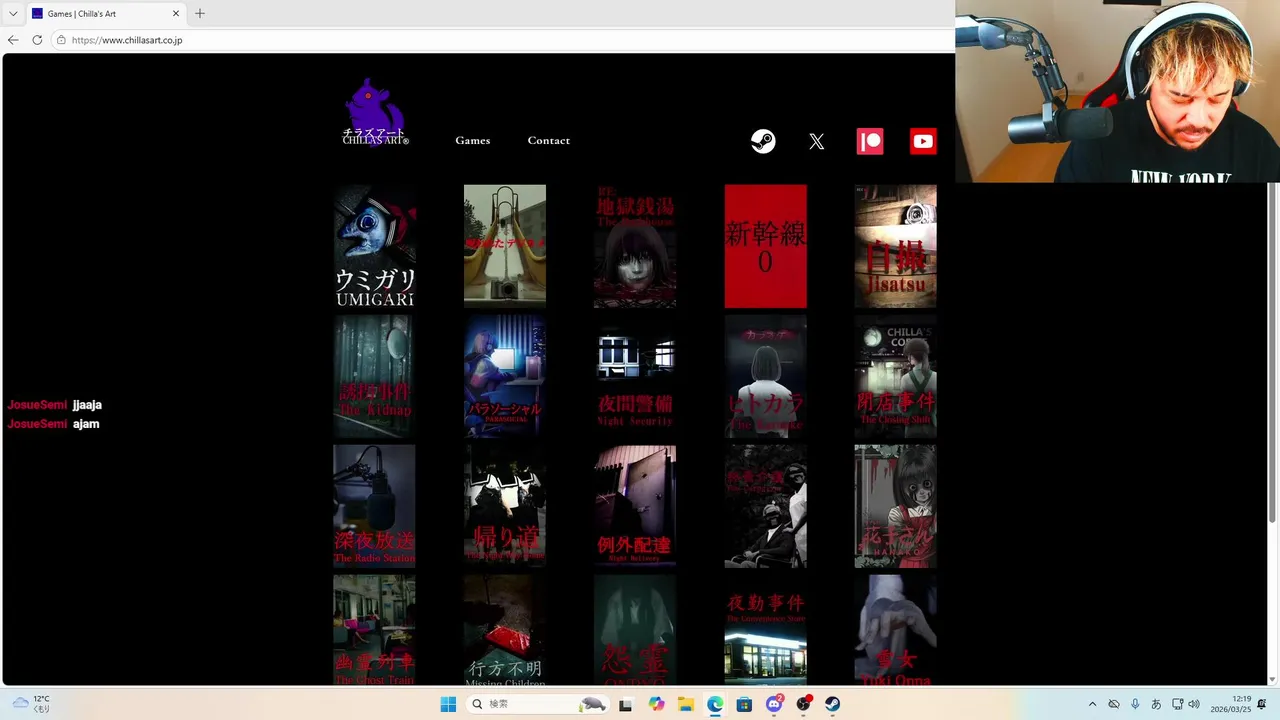
Task: Open the wheelchair caretaker game cover
Action: (x=766, y=507)
